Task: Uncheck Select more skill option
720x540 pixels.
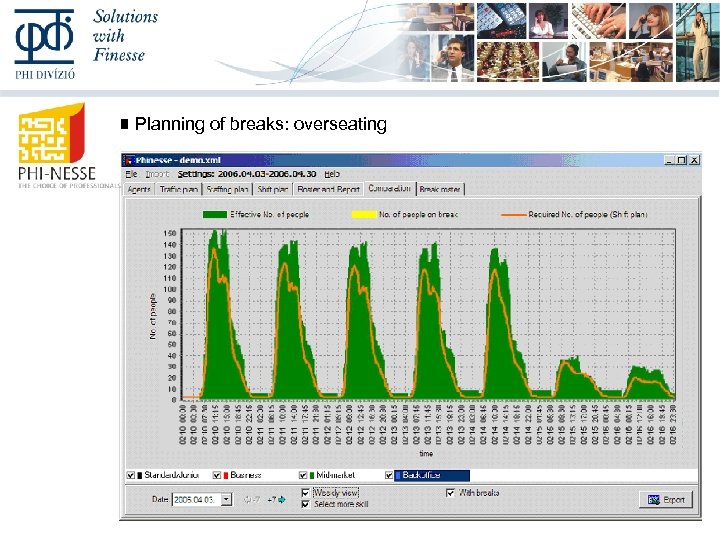Action: pos(305,504)
